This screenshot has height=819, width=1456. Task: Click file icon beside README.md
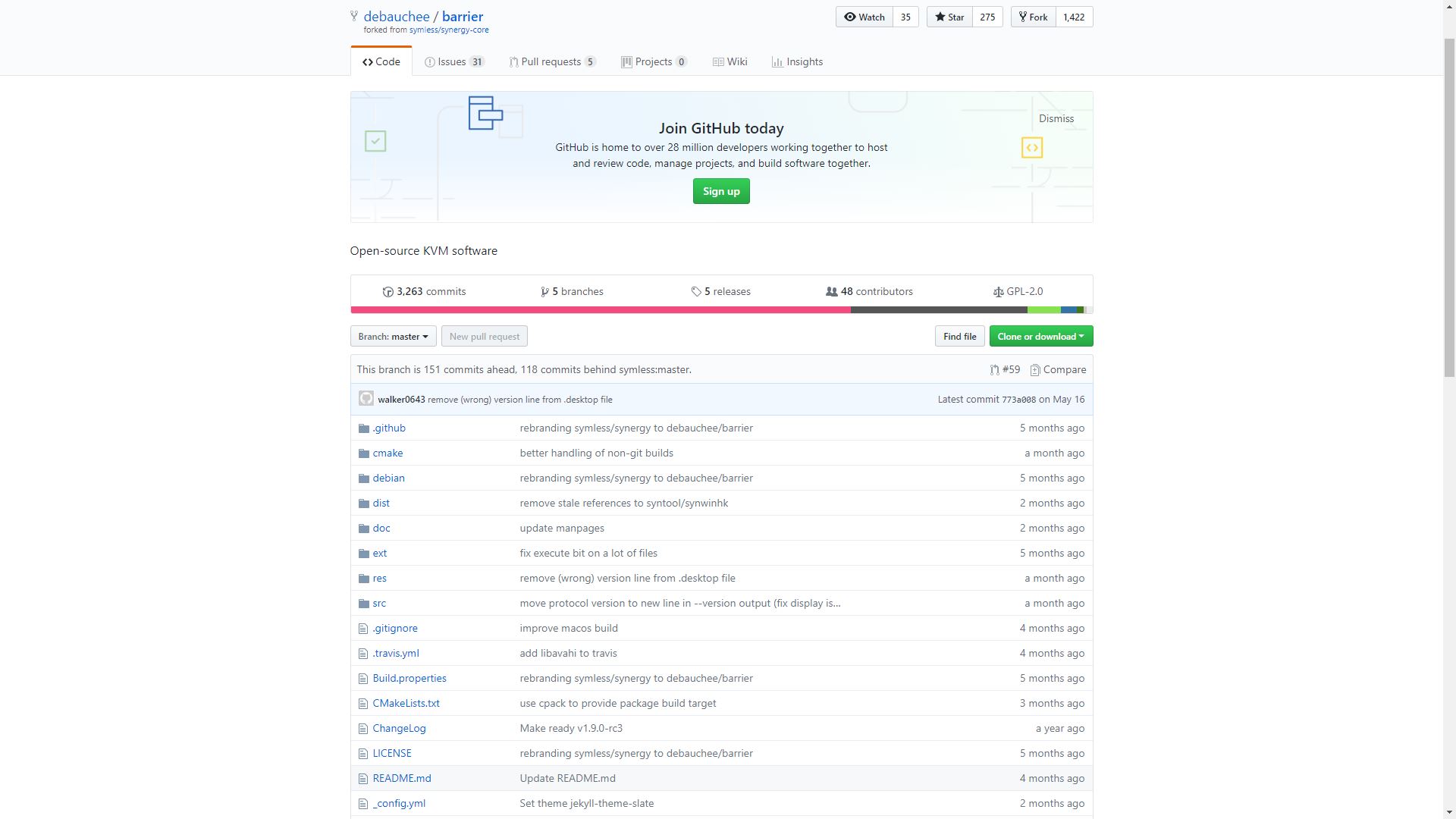click(x=363, y=779)
